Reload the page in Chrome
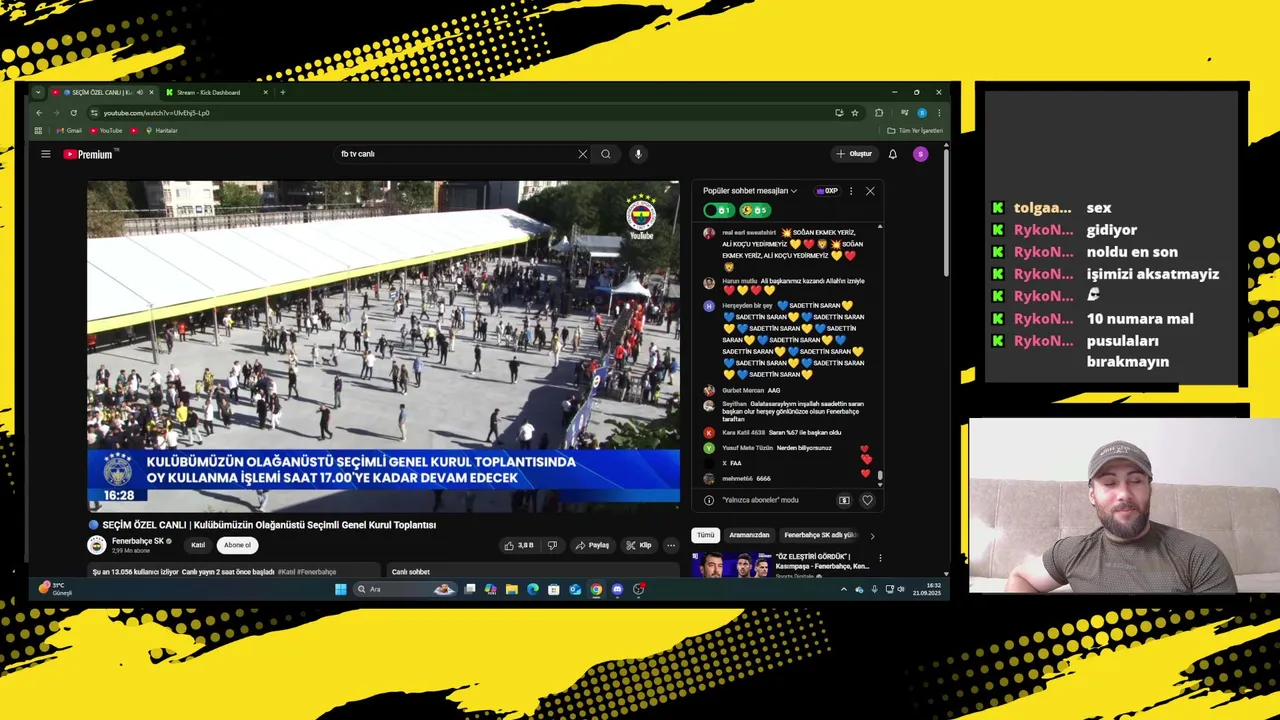The height and width of the screenshot is (720, 1280). (x=73, y=113)
